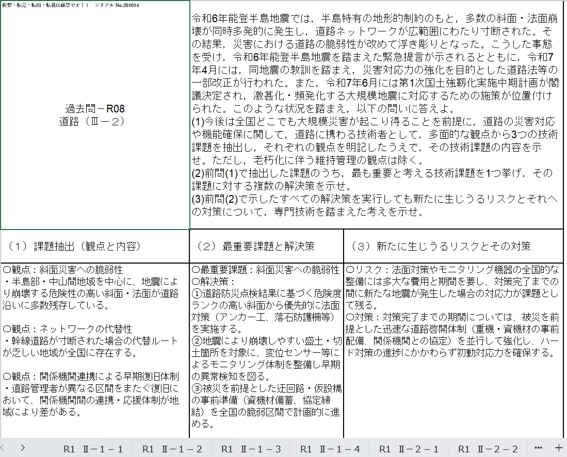The height and width of the screenshot is (457, 567).
Task: Select the answer cell starting 〇最重要課題：斜面災害への脆弱性
Action: (267, 351)
